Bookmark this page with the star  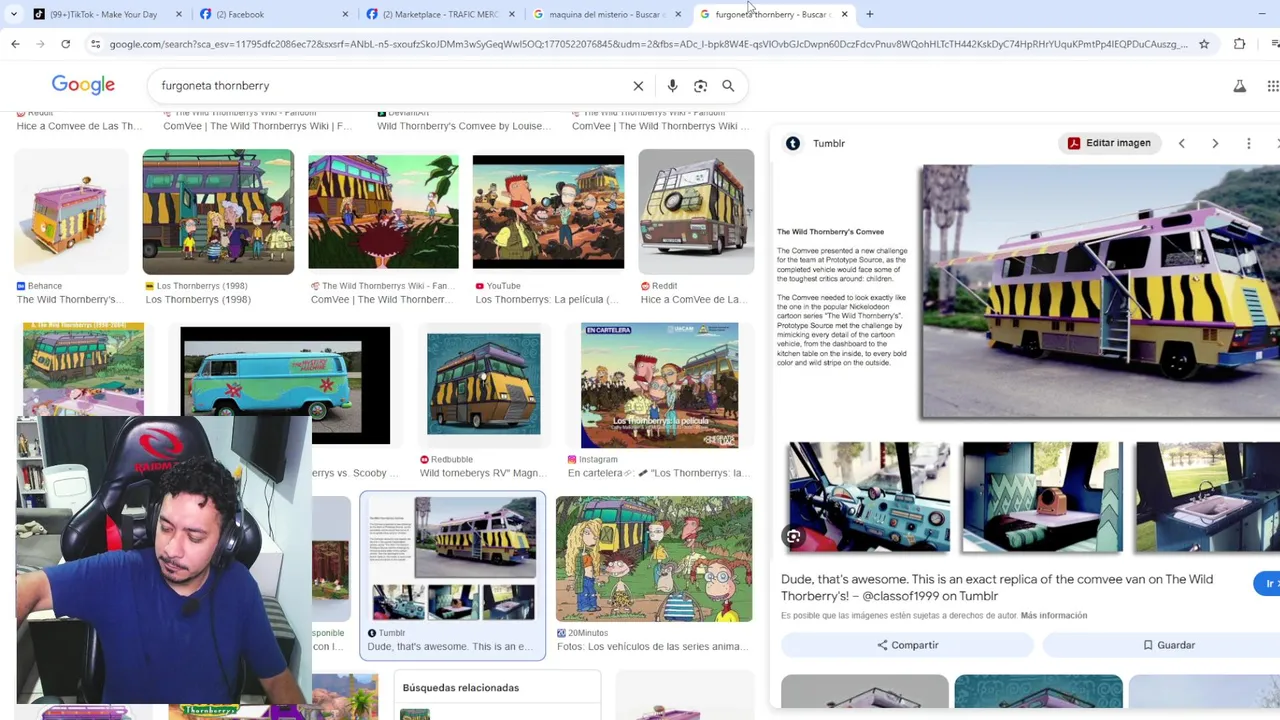pyautogui.click(x=1204, y=44)
